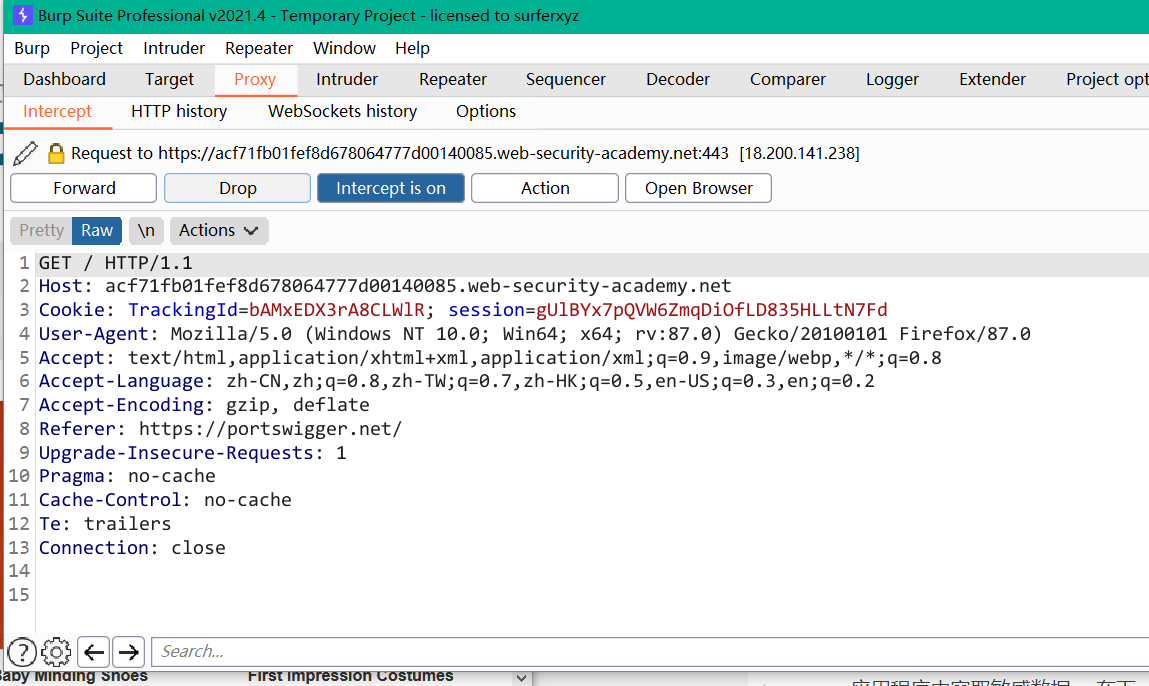Click the Accept: text/html header line
The width and height of the screenshot is (1149, 686).
(x=489, y=358)
